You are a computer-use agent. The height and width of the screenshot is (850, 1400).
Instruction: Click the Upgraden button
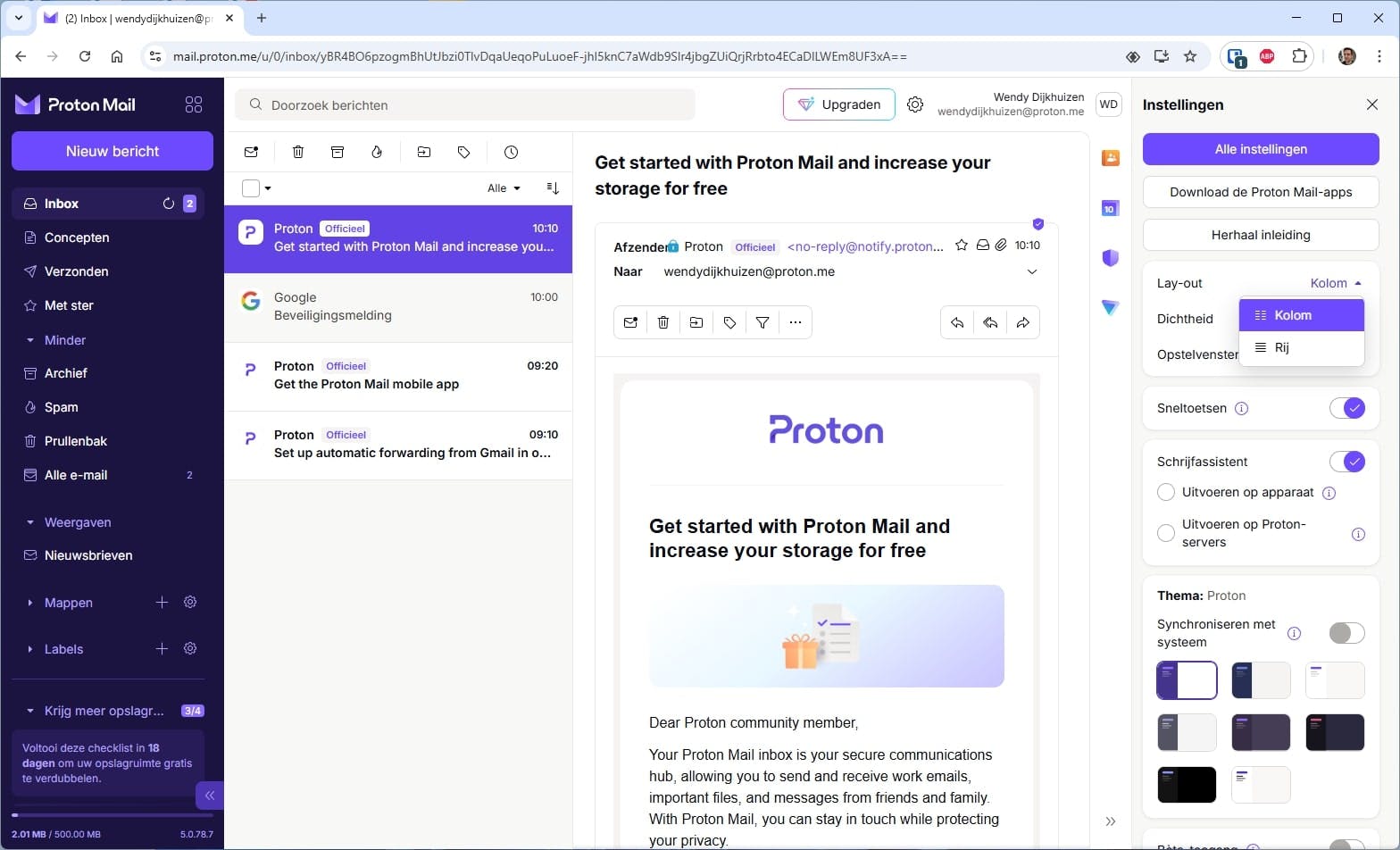click(x=839, y=104)
